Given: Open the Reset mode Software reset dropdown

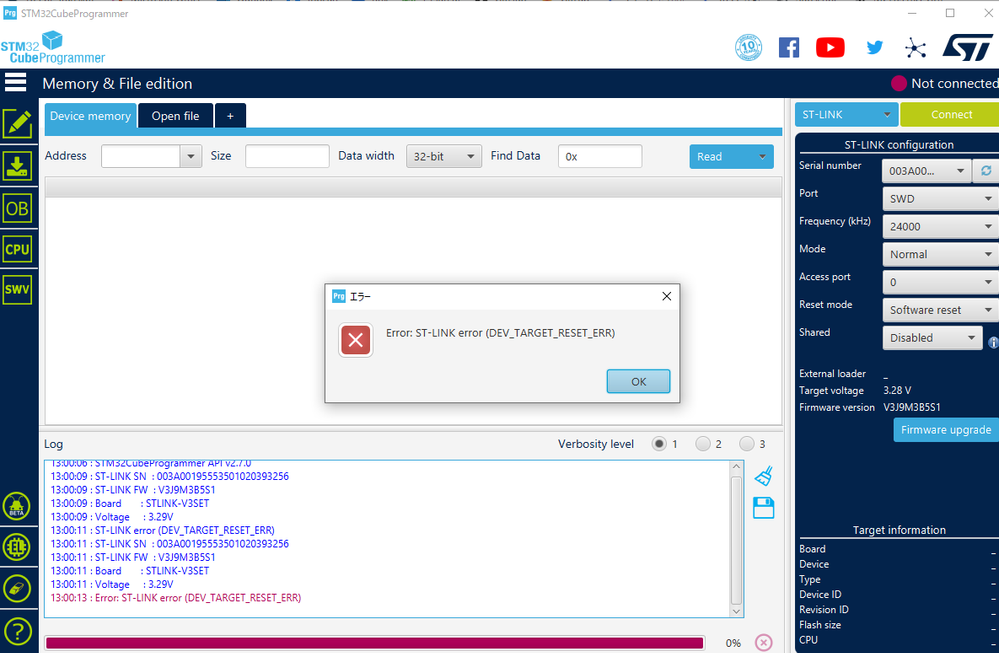Looking at the screenshot, I should click(940, 310).
